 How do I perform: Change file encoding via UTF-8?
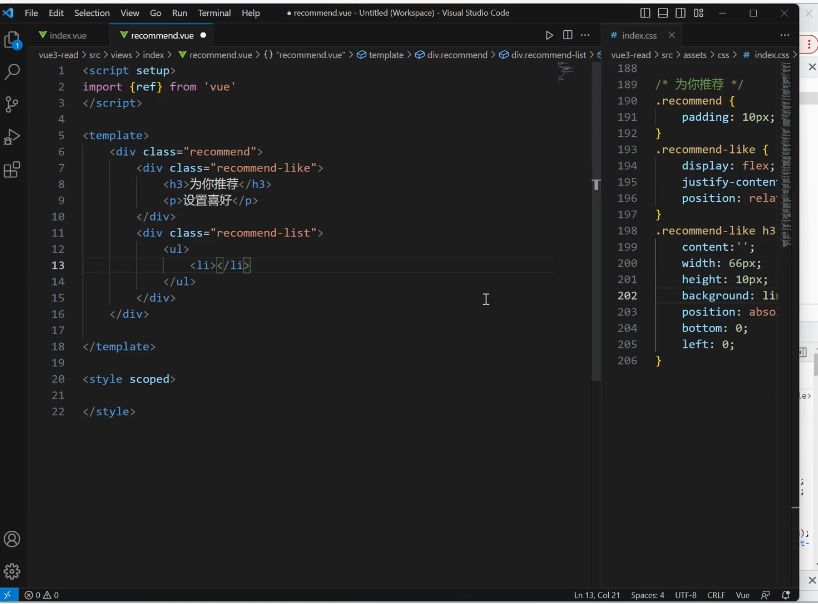click(x=685, y=595)
